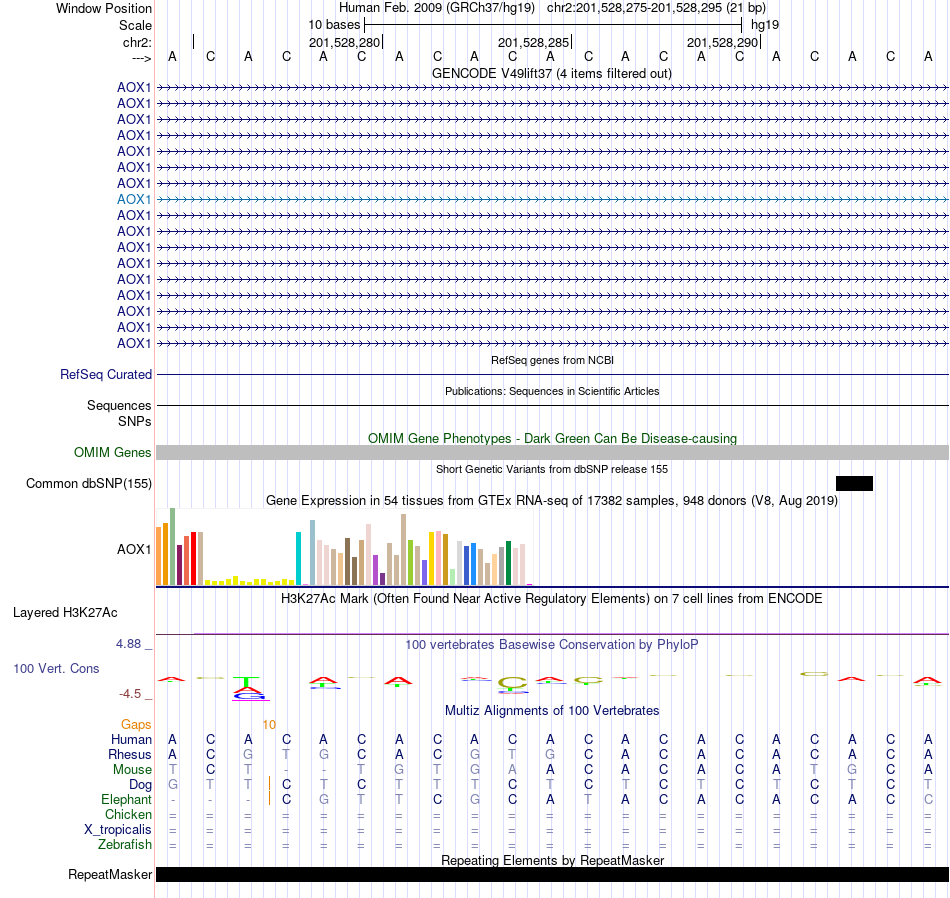950x898 pixels.
Task: Click the AOX1 label beside the GTEx chart
Action: tap(134, 550)
